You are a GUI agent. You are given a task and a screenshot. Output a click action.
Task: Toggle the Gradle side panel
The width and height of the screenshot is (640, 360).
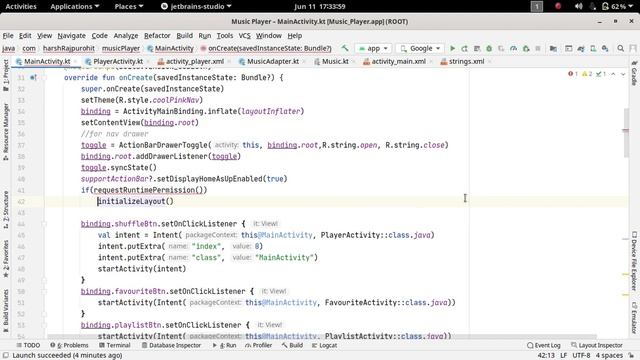(x=634, y=73)
